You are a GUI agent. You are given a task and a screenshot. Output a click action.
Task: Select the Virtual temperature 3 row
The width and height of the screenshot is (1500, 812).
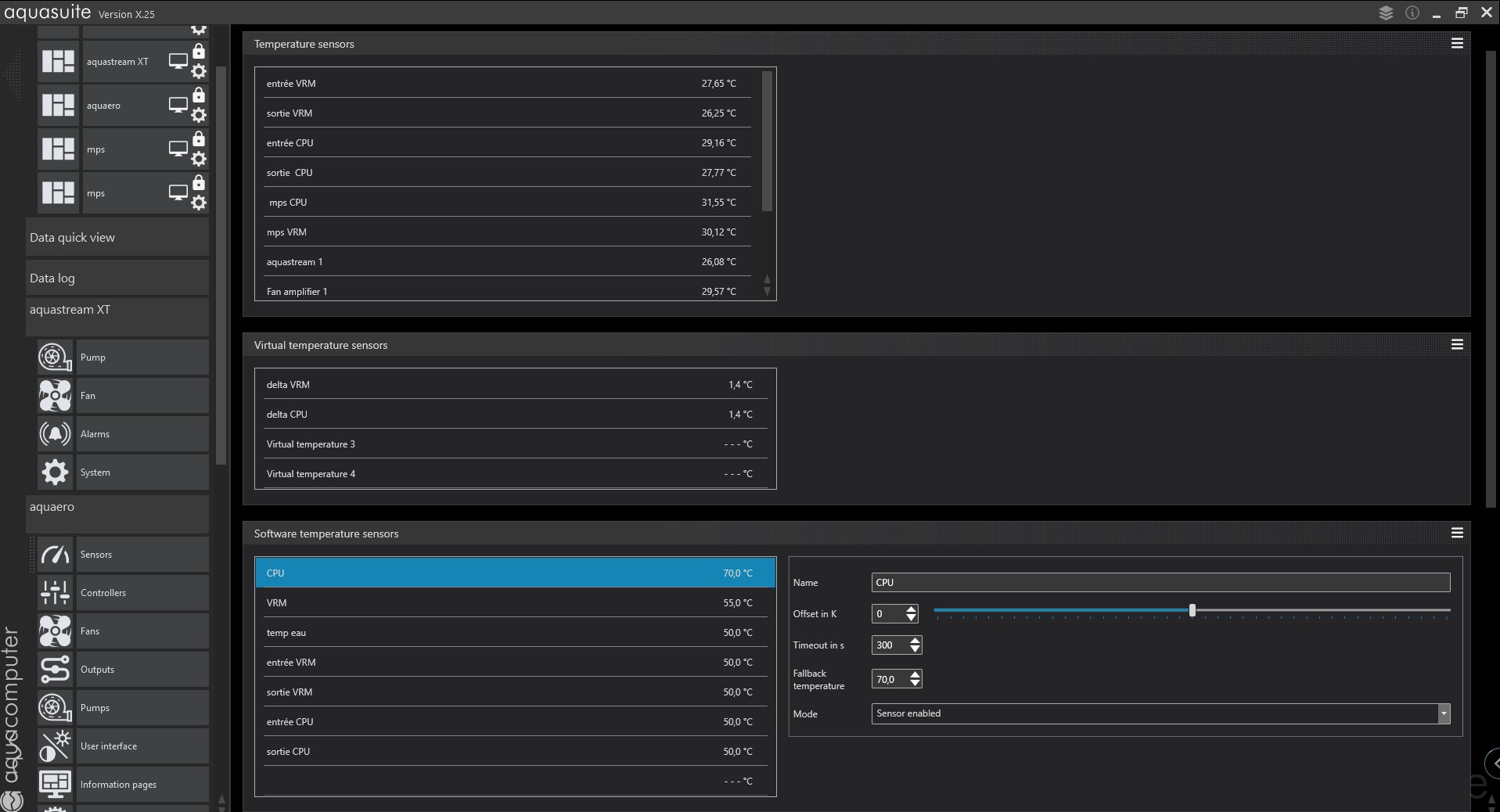(515, 444)
